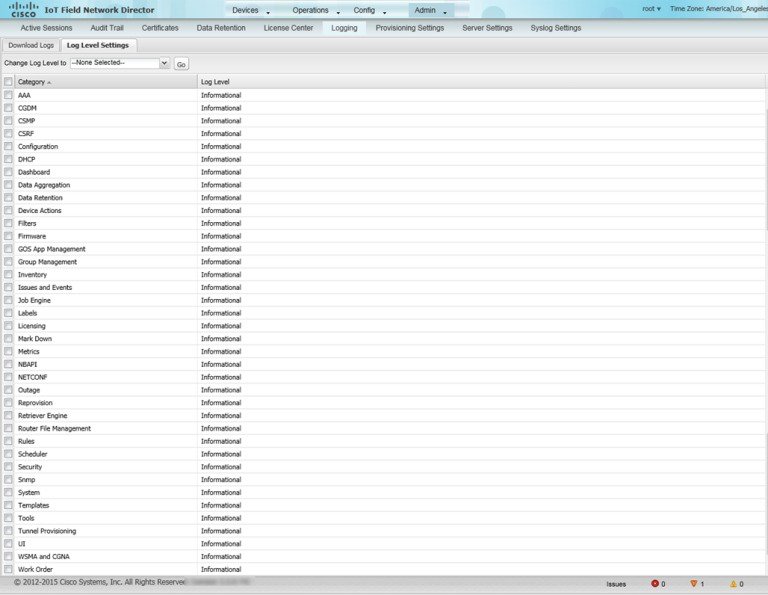Click the red critical issues icon
The width and height of the screenshot is (768, 595).
coord(655,583)
